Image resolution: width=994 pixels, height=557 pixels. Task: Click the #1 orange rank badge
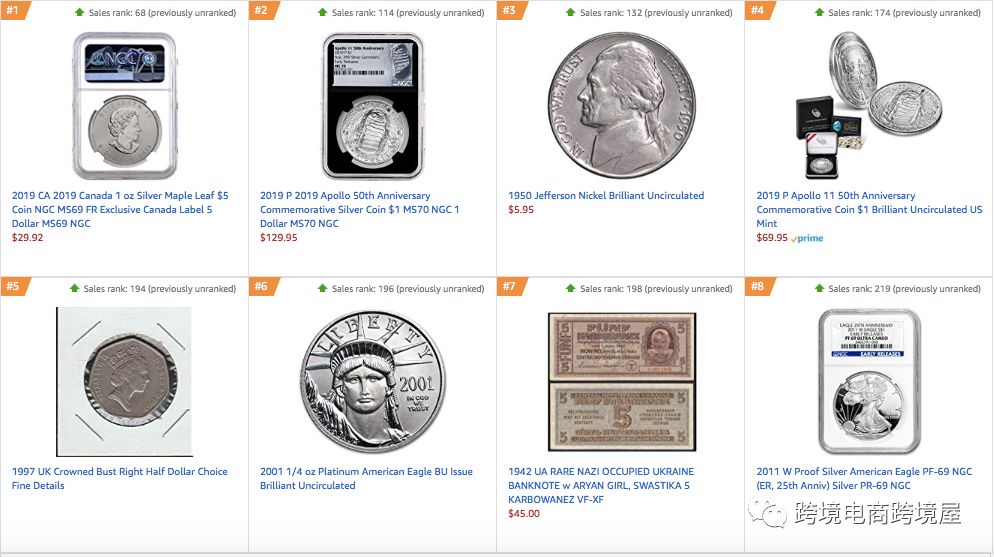pyautogui.click(x=14, y=10)
